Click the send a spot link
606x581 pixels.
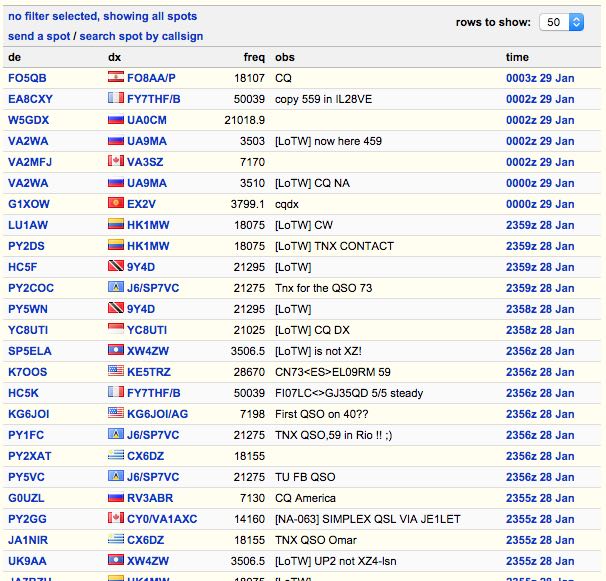39,36
